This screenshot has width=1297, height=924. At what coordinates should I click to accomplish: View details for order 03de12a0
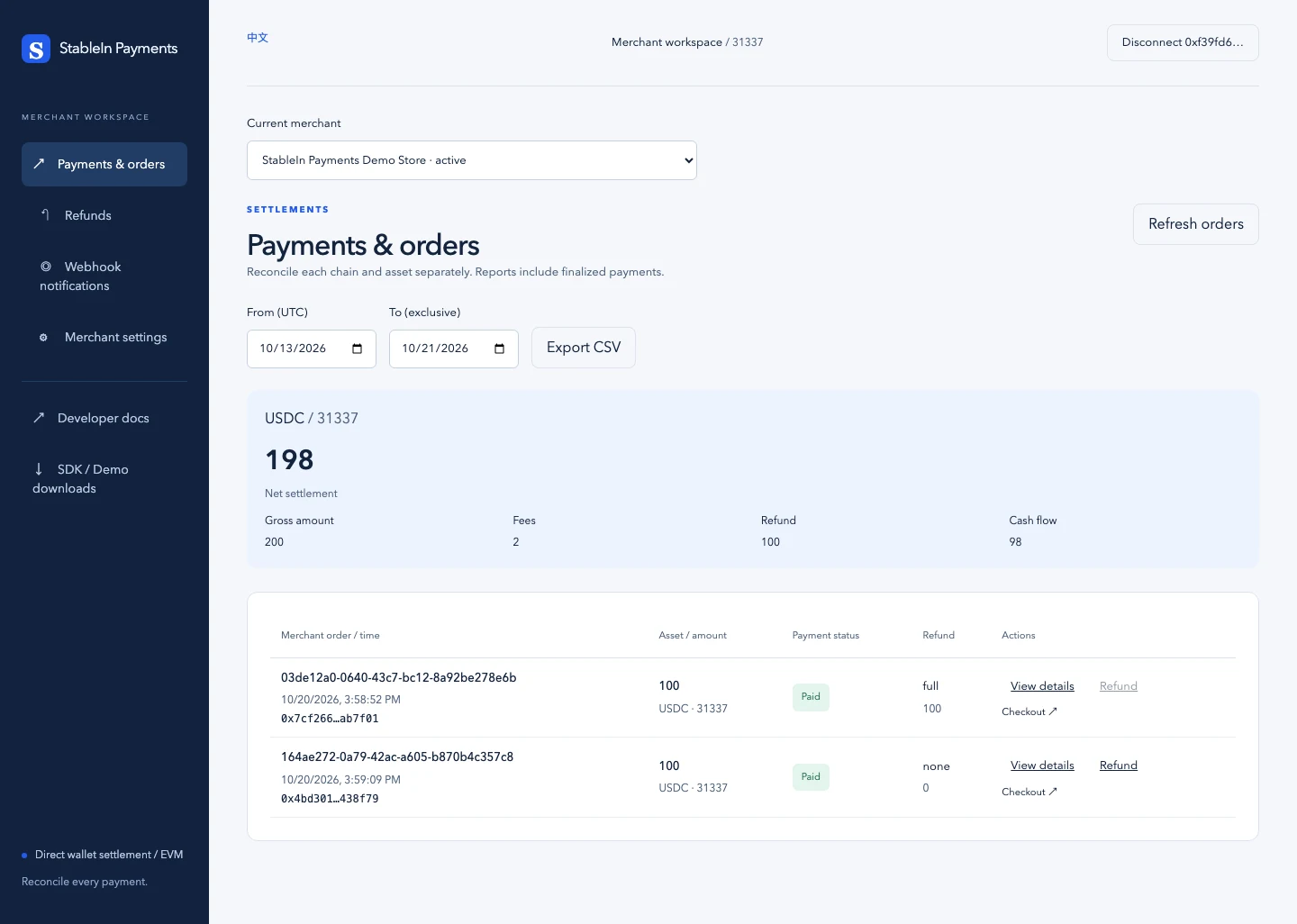point(1042,686)
